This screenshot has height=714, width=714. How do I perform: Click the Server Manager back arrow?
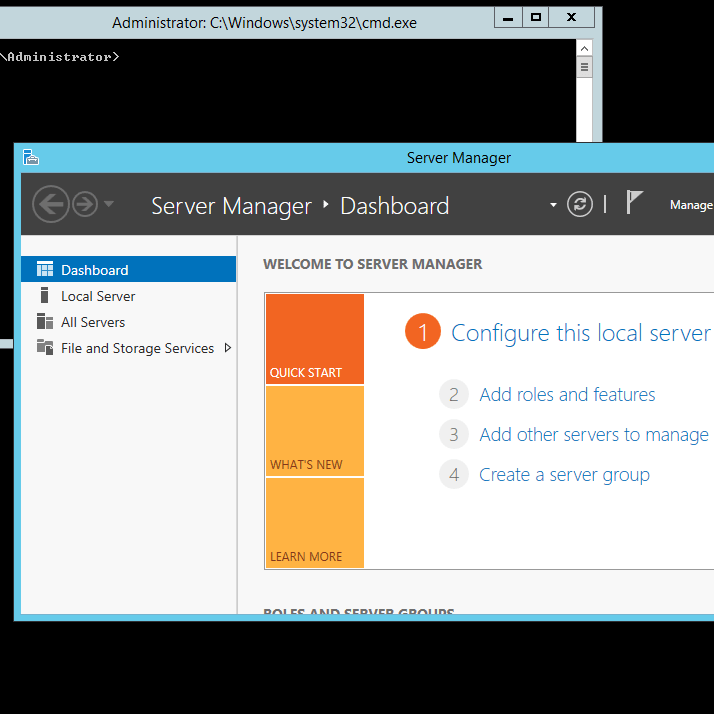point(51,204)
